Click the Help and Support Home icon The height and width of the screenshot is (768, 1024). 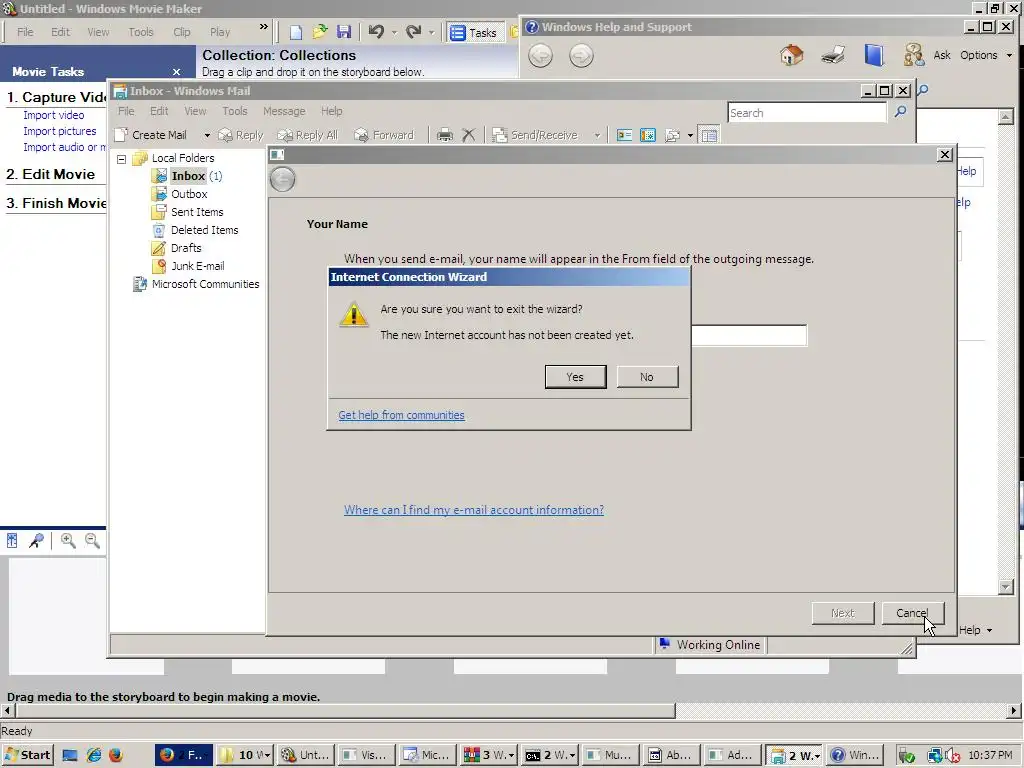coord(792,56)
